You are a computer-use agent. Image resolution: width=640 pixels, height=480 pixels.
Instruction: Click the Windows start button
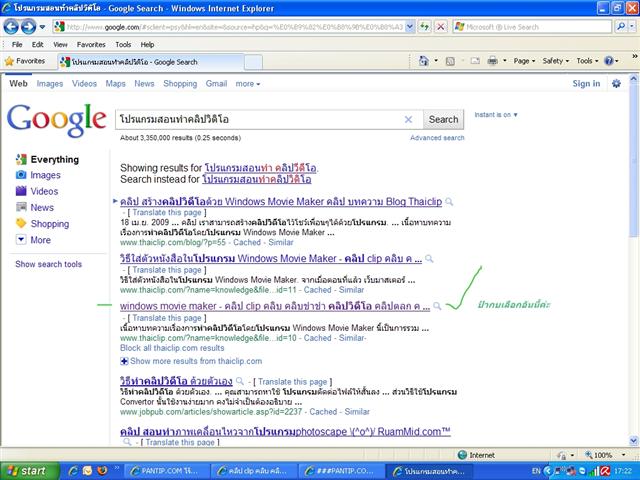coord(30,471)
